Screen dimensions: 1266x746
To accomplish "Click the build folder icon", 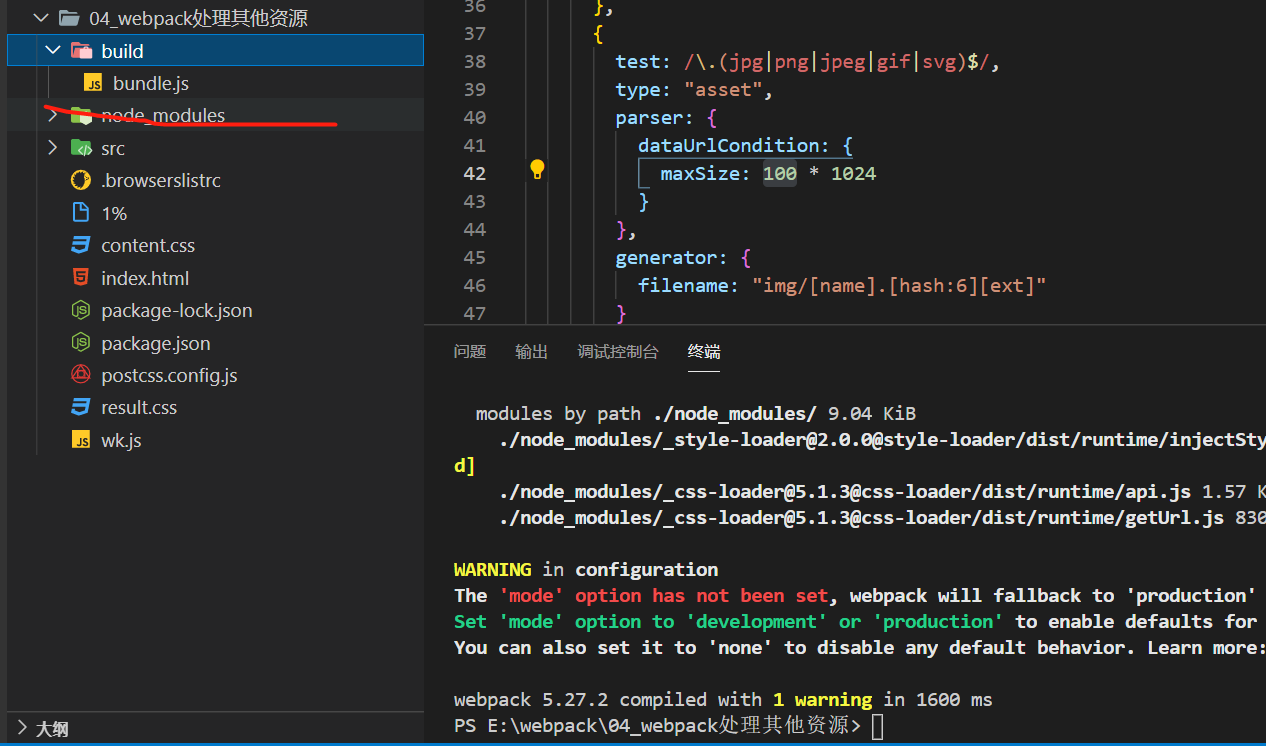I will point(81,50).
